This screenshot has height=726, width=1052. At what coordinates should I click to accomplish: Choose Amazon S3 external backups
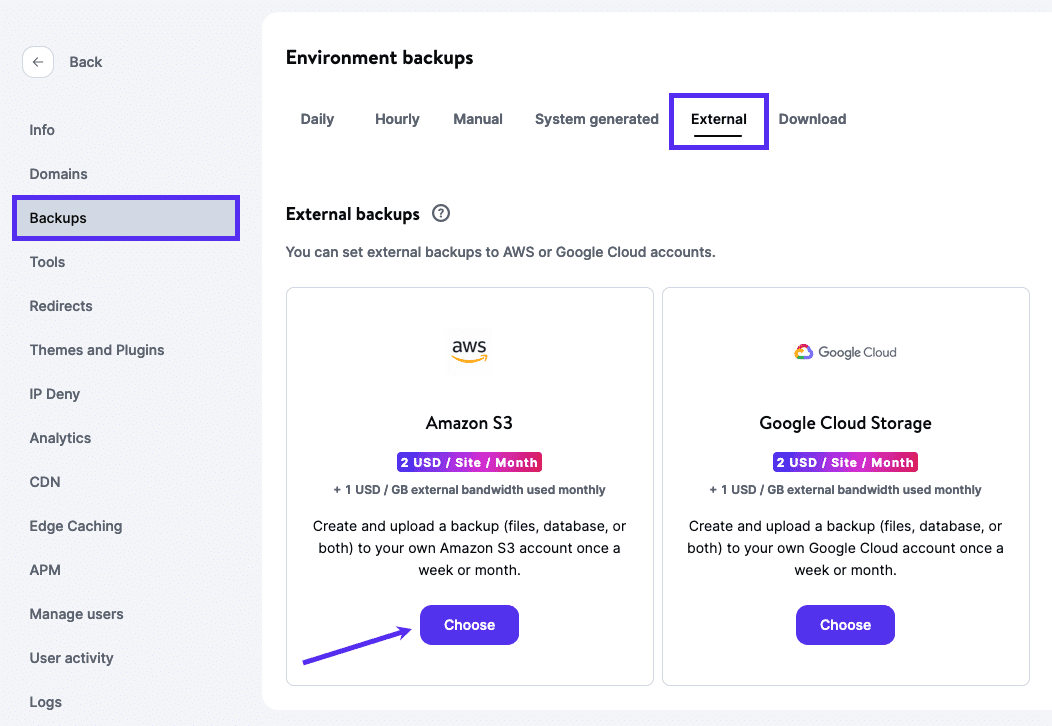click(x=469, y=624)
